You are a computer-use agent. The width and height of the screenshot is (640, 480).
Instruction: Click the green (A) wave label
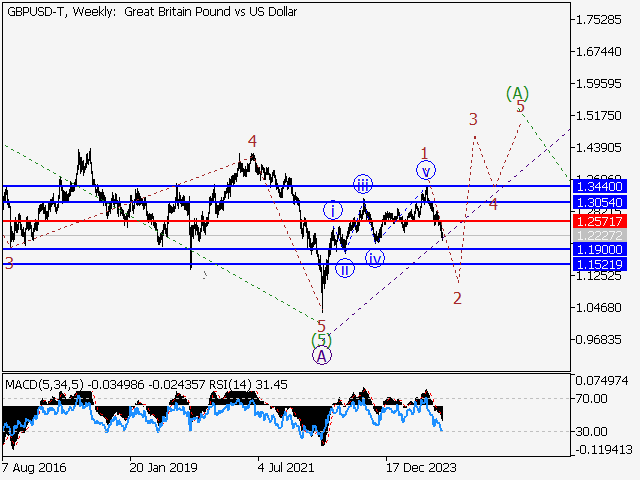[516, 93]
